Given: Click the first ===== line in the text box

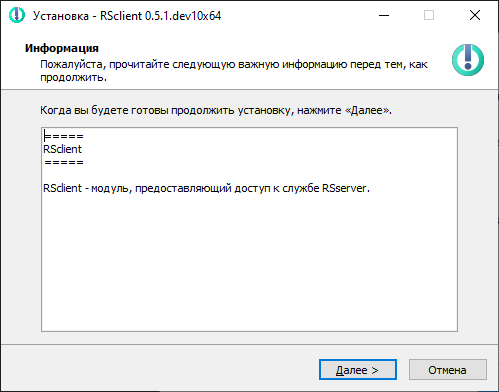Looking at the screenshot, I should 64,136.
